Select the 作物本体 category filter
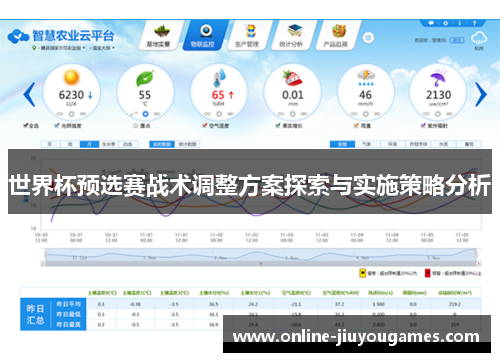Viewport: 500px width, 362px height. pos(418,144)
